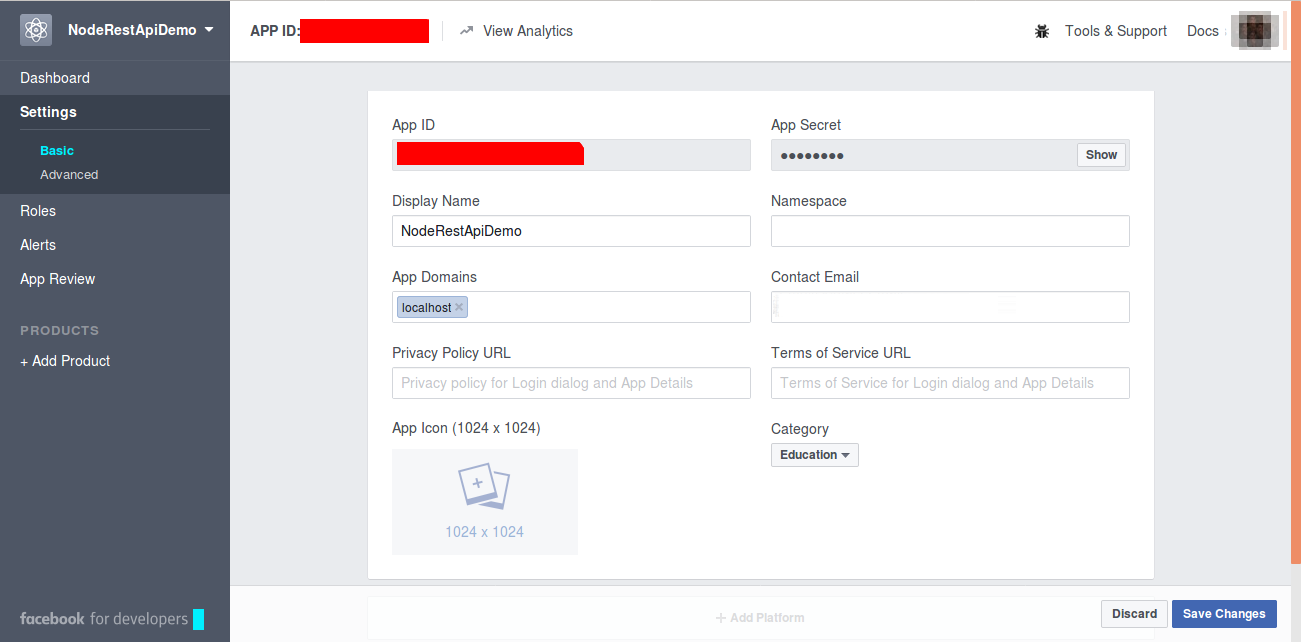Click the bug icon beside Tools & Support
Viewport: 1301px width, 642px height.
(1042, 31)
